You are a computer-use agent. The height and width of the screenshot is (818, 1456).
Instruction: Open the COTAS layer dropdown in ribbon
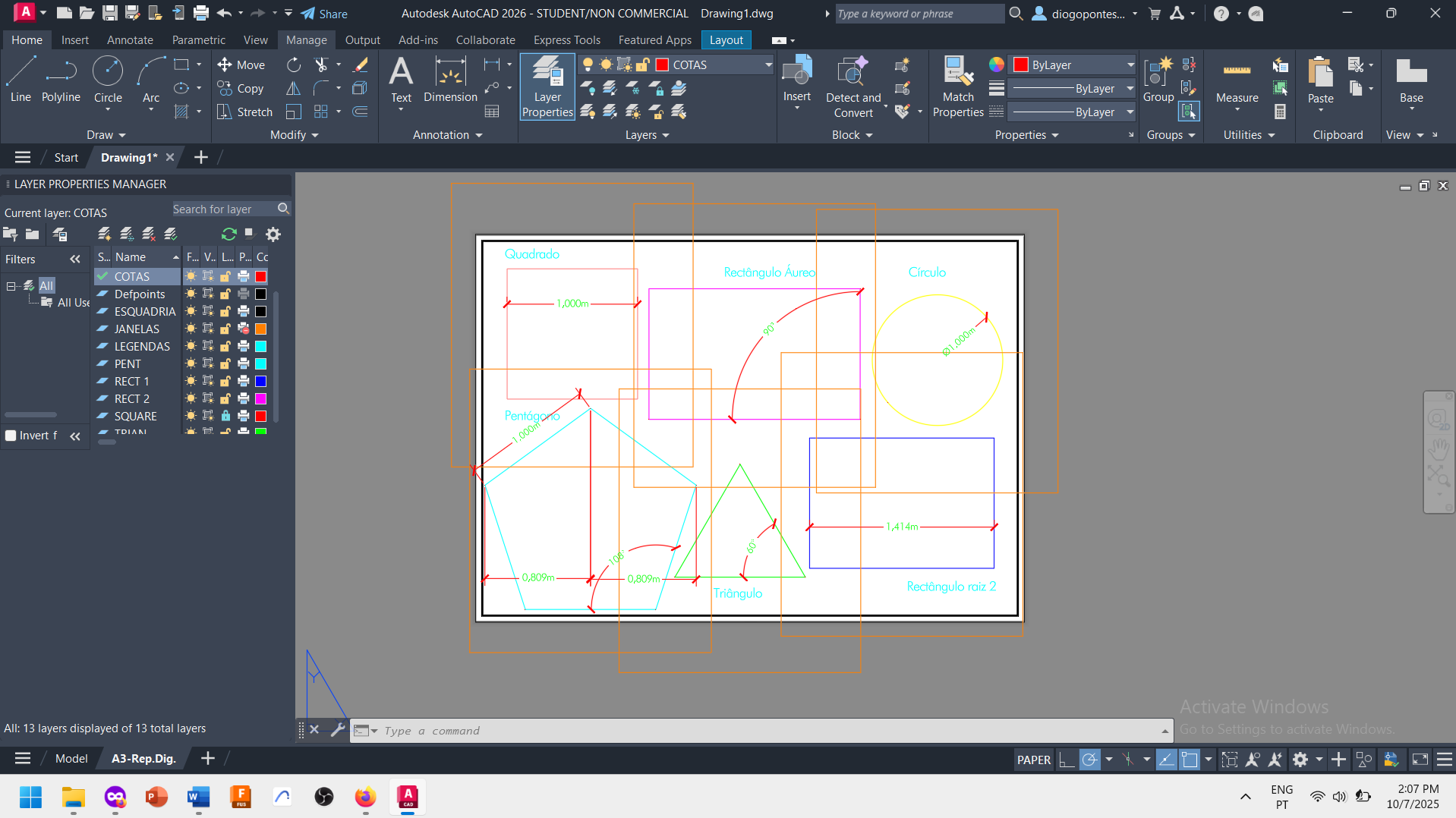[767, 65]
